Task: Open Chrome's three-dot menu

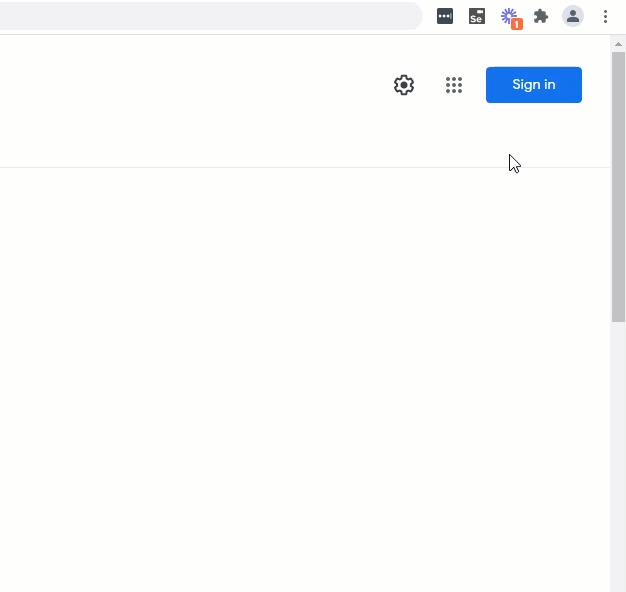Action: click(605, 16)
